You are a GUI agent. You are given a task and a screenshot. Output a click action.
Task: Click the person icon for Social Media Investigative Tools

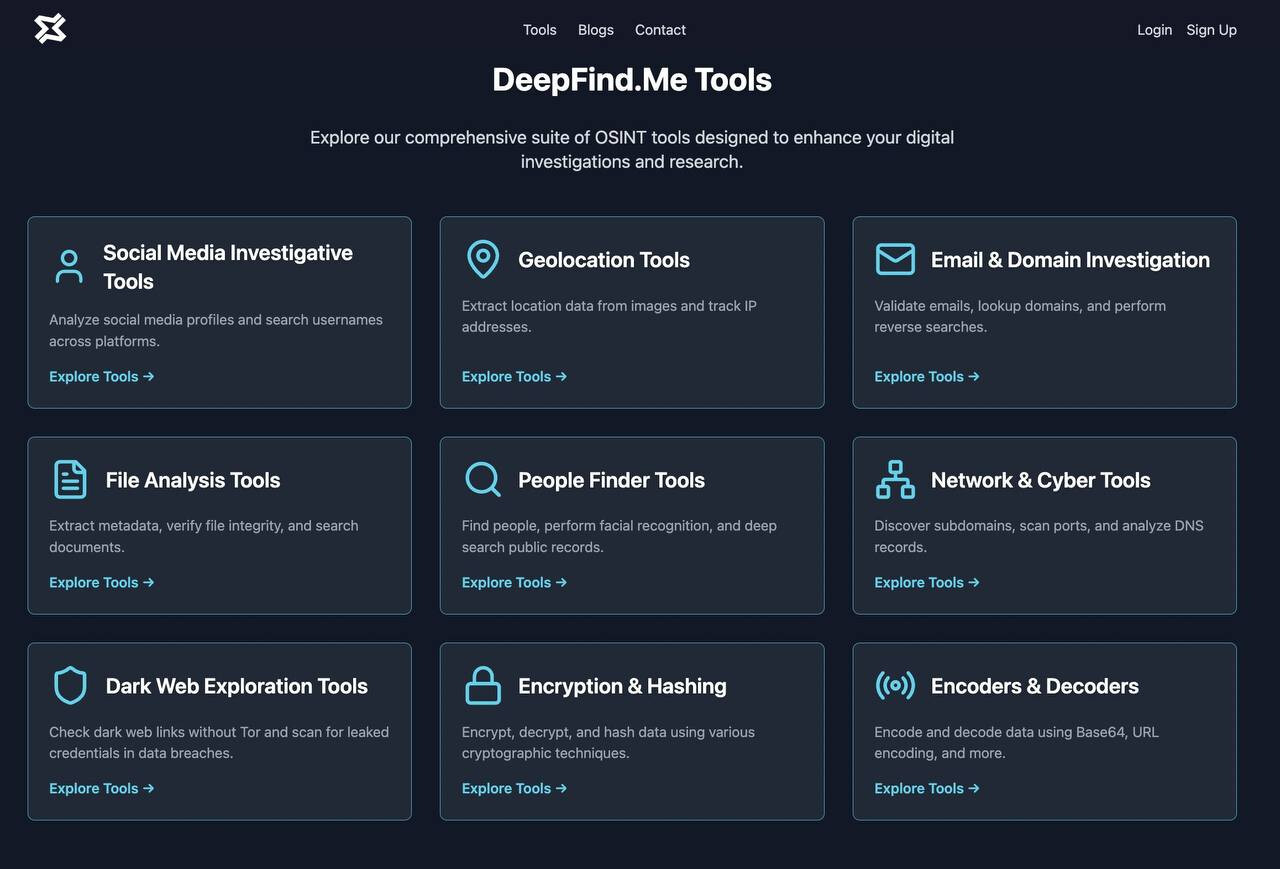[69, 267]
